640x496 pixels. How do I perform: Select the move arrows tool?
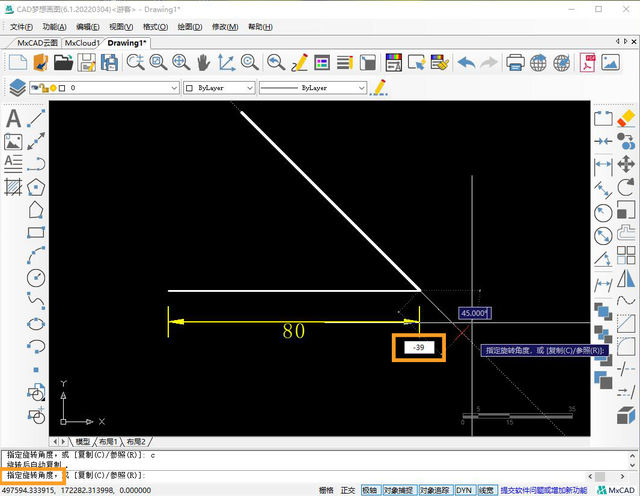coord(626,164)
